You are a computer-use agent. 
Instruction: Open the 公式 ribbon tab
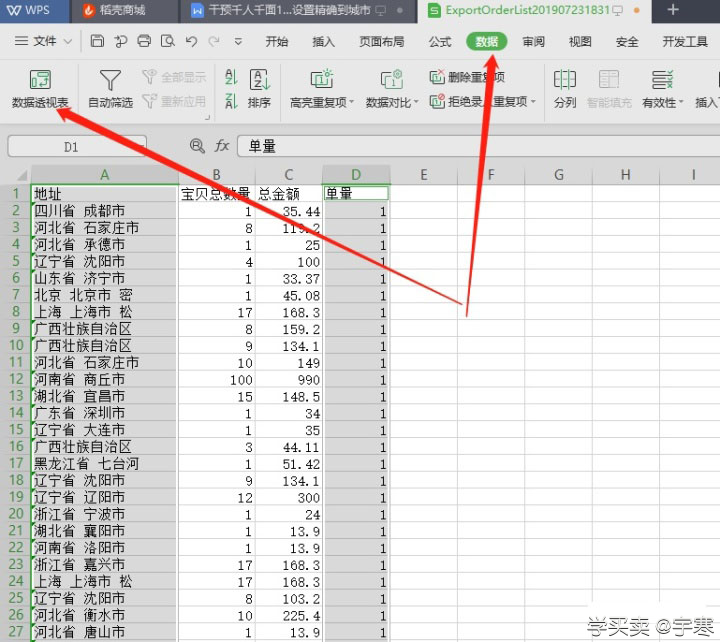click(x=440, y=42)
